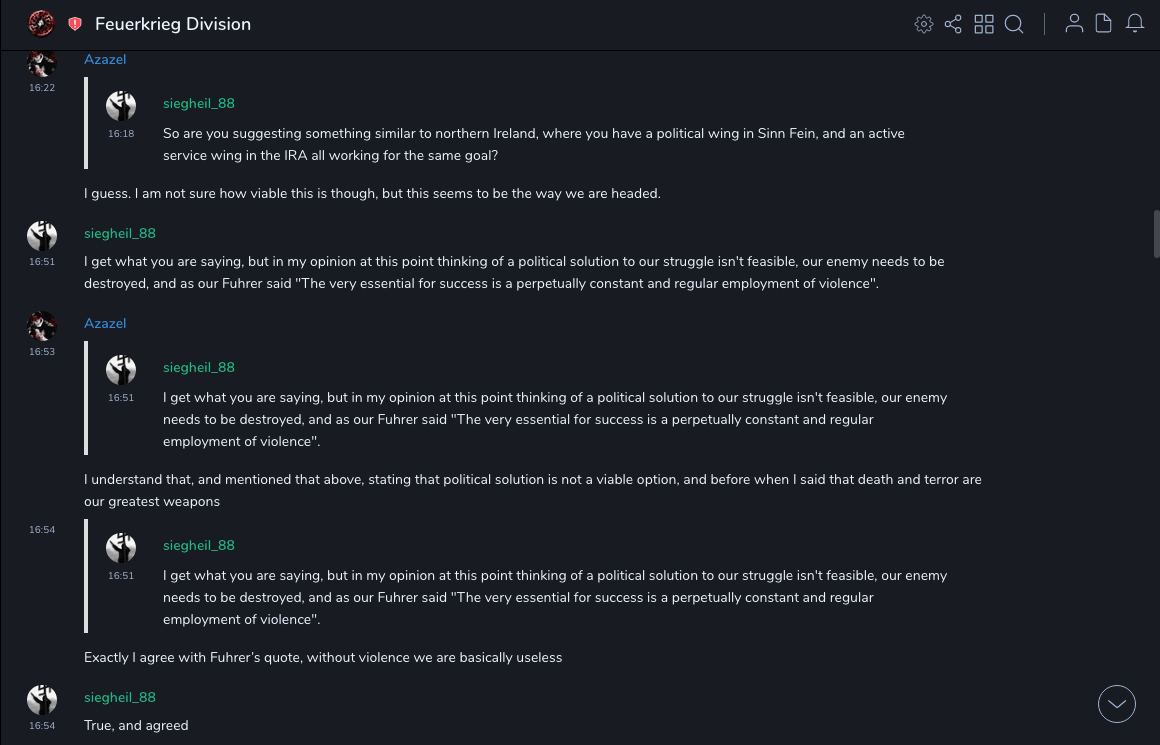Open the notifications bell icon
1160x745 pixels.
(1135, 24)
